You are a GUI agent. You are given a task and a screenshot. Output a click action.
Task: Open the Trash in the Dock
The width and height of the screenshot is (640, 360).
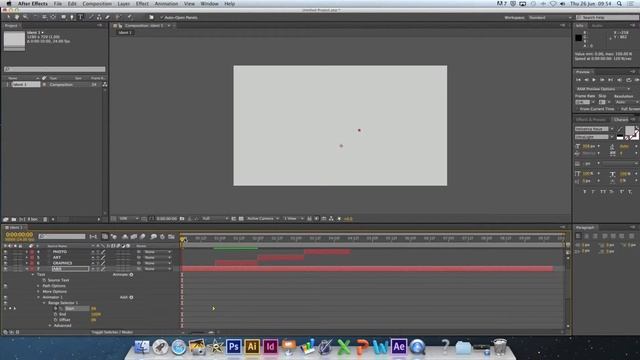(x=500, y=347)
